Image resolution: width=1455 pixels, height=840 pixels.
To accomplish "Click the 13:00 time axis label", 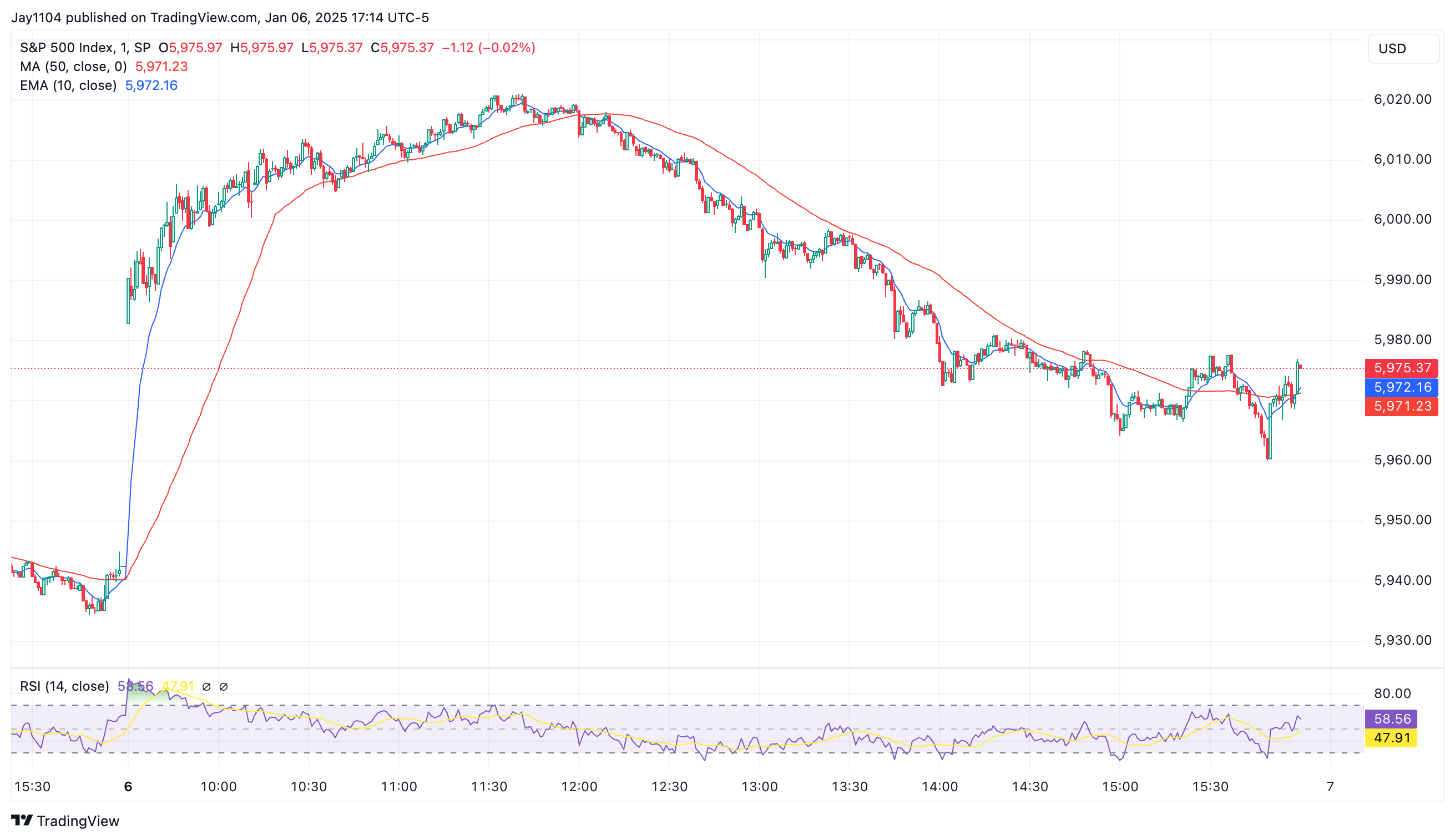I will (759, 787).
